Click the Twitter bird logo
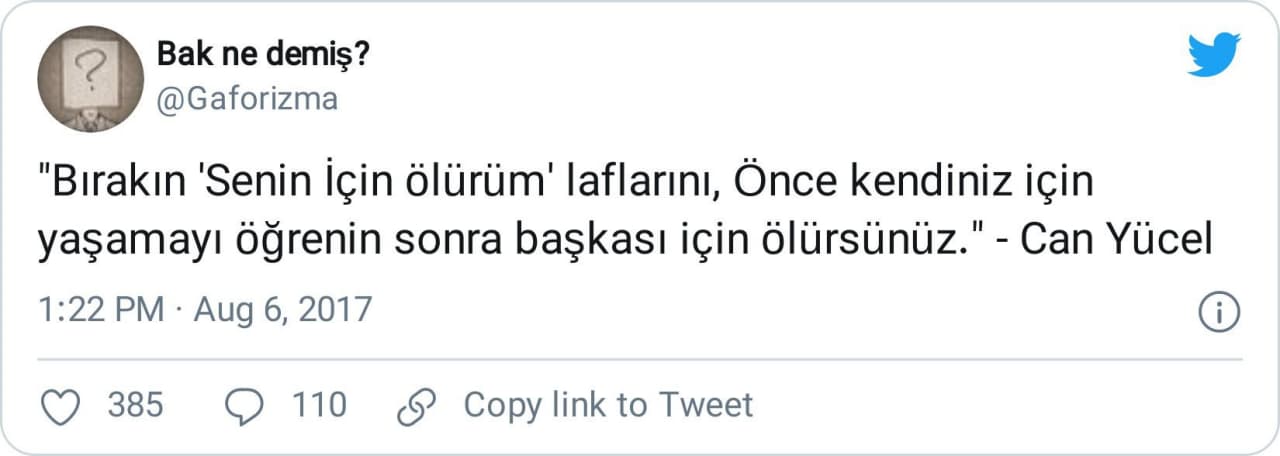 point(1214,54)
